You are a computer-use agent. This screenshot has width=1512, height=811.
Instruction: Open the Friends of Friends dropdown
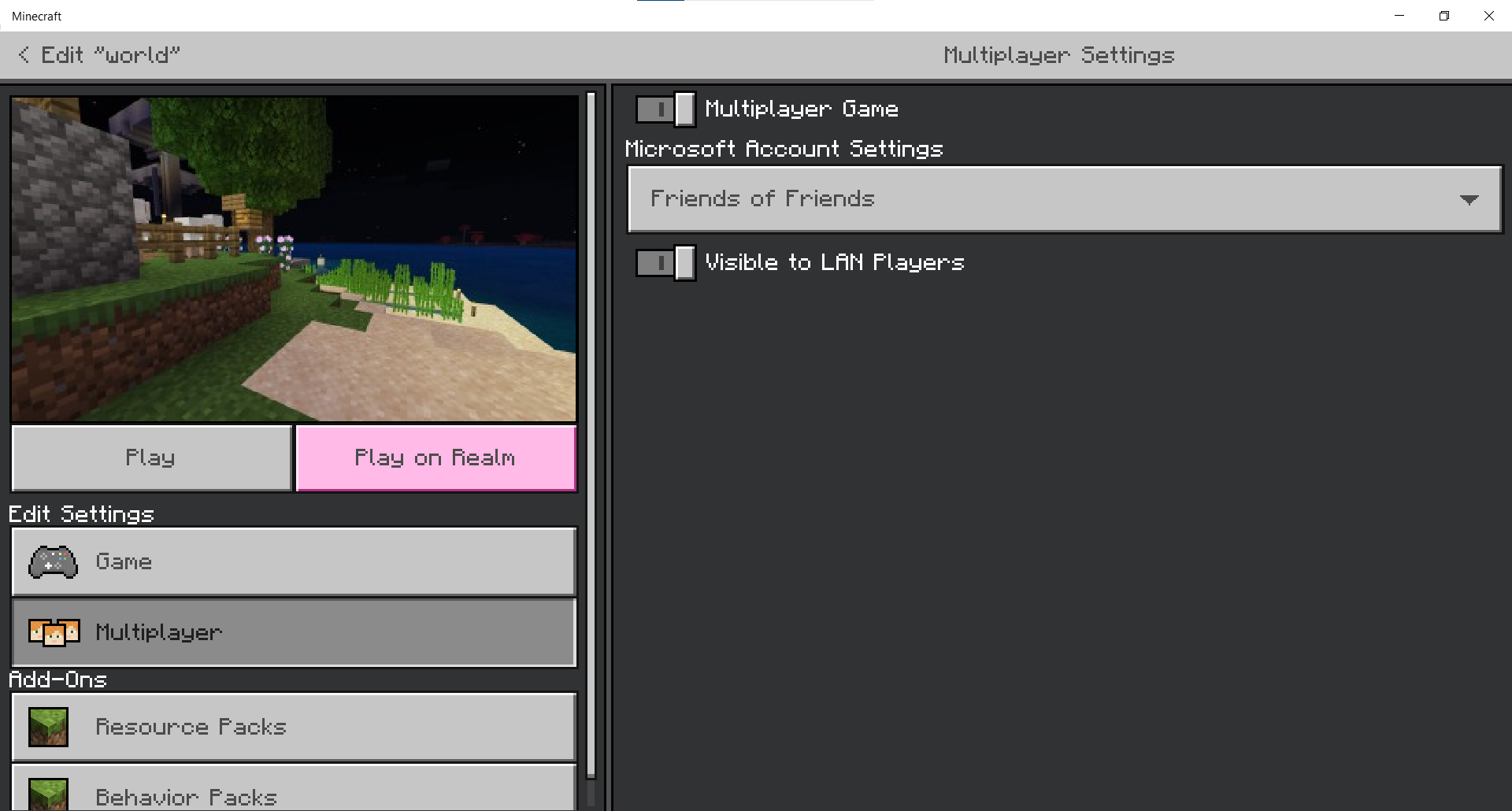click(1065, 199)
